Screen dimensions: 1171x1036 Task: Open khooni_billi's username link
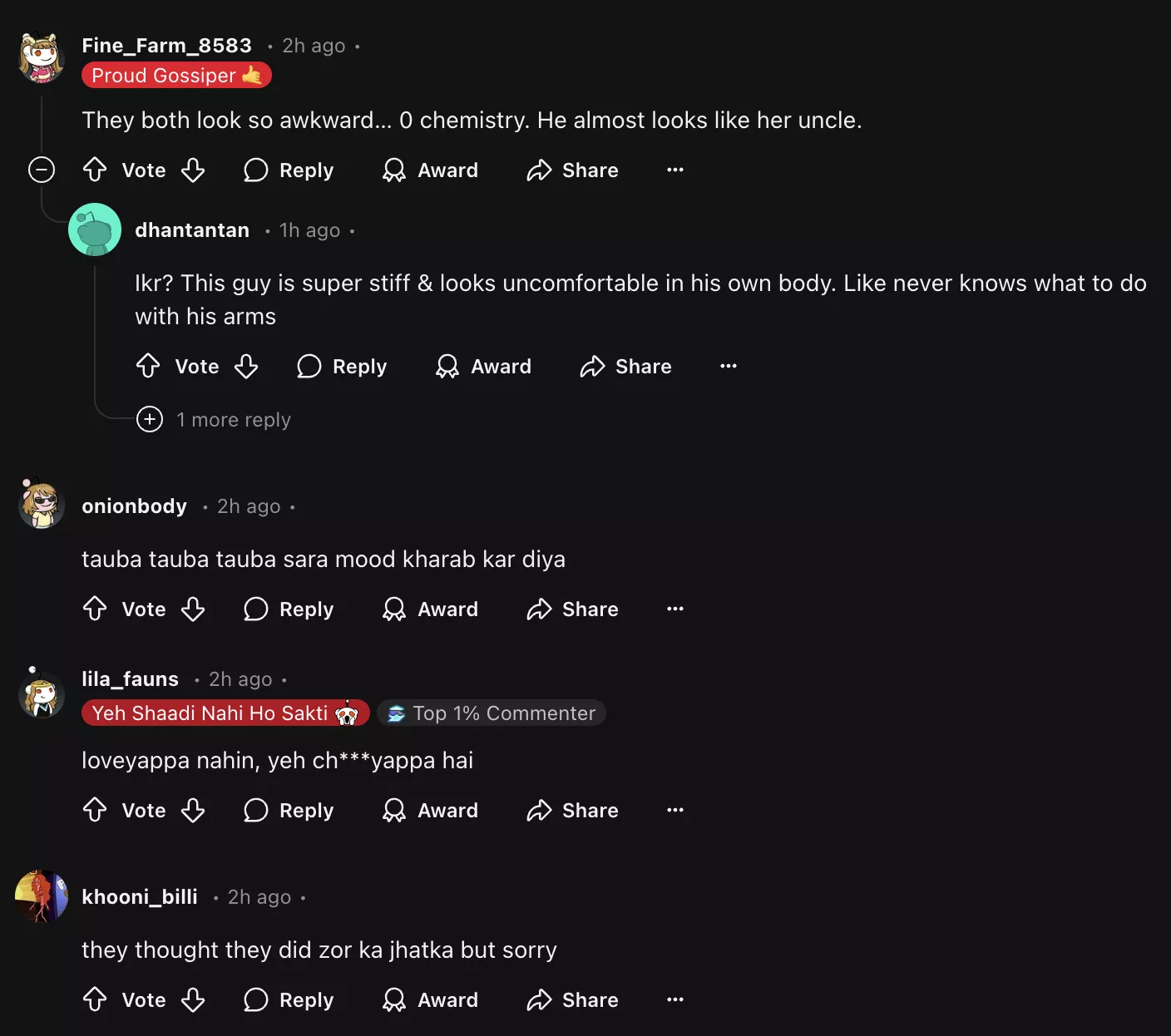(140, 897)
